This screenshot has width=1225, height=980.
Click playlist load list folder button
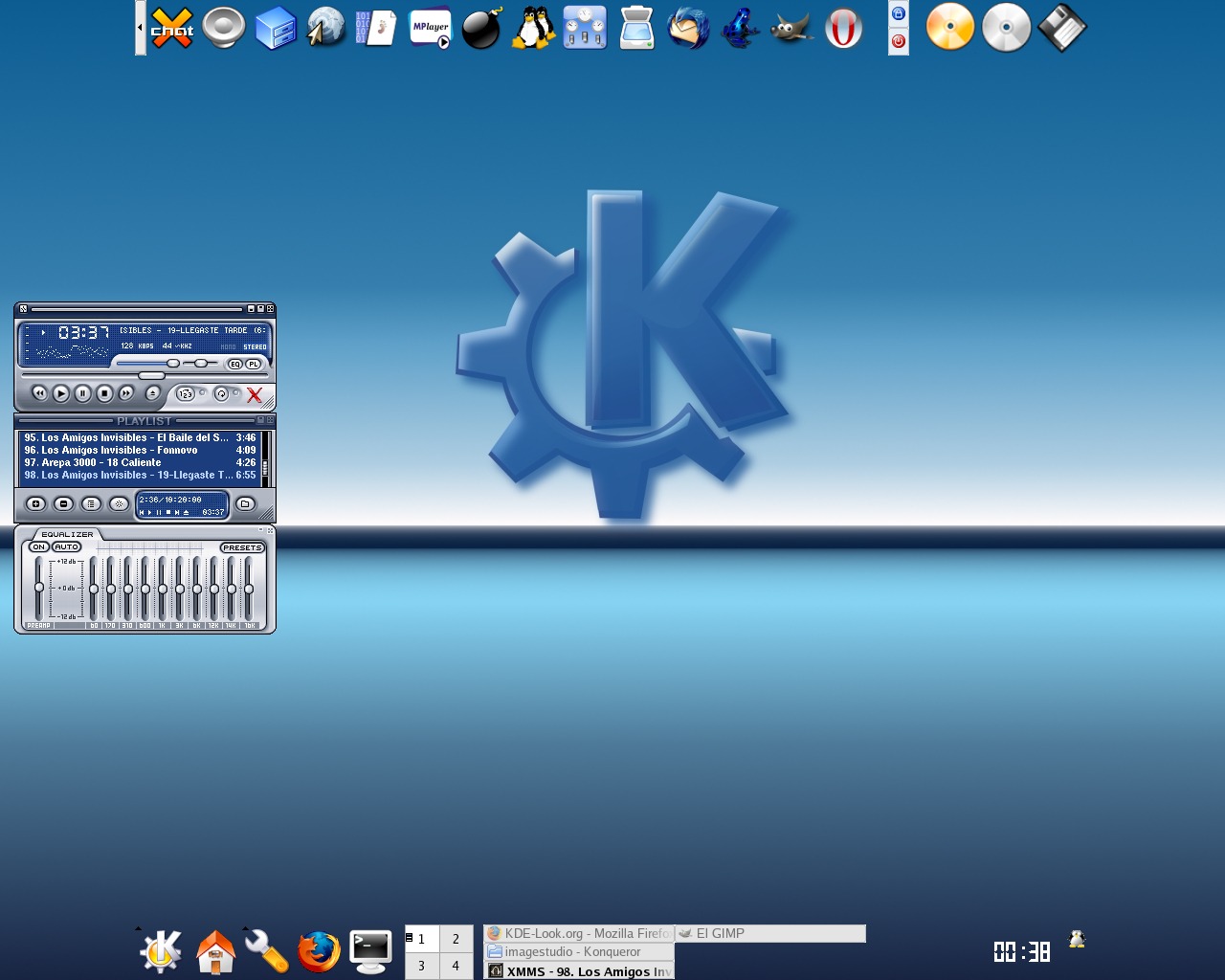tap(245, 503)
